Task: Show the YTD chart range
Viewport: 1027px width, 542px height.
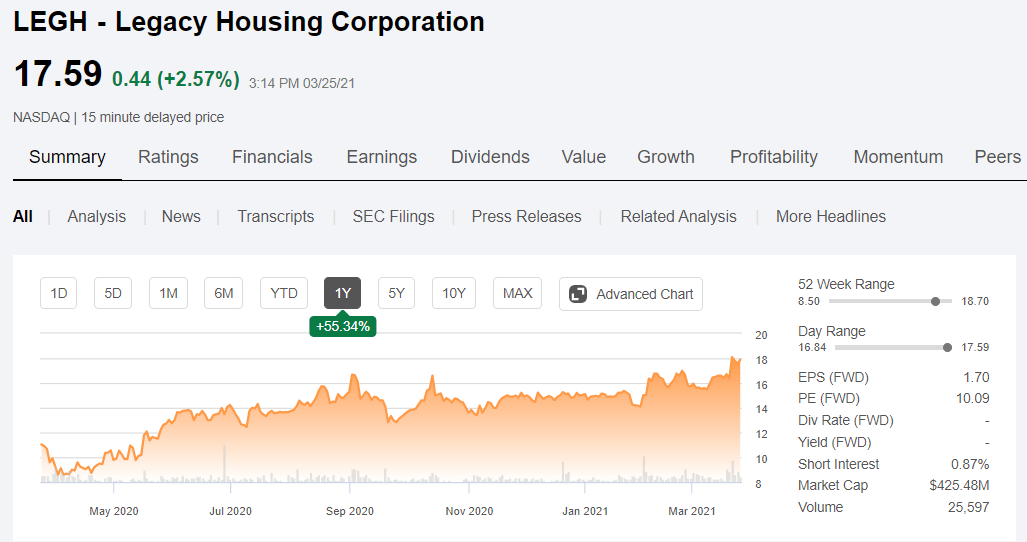Action: 284,293
